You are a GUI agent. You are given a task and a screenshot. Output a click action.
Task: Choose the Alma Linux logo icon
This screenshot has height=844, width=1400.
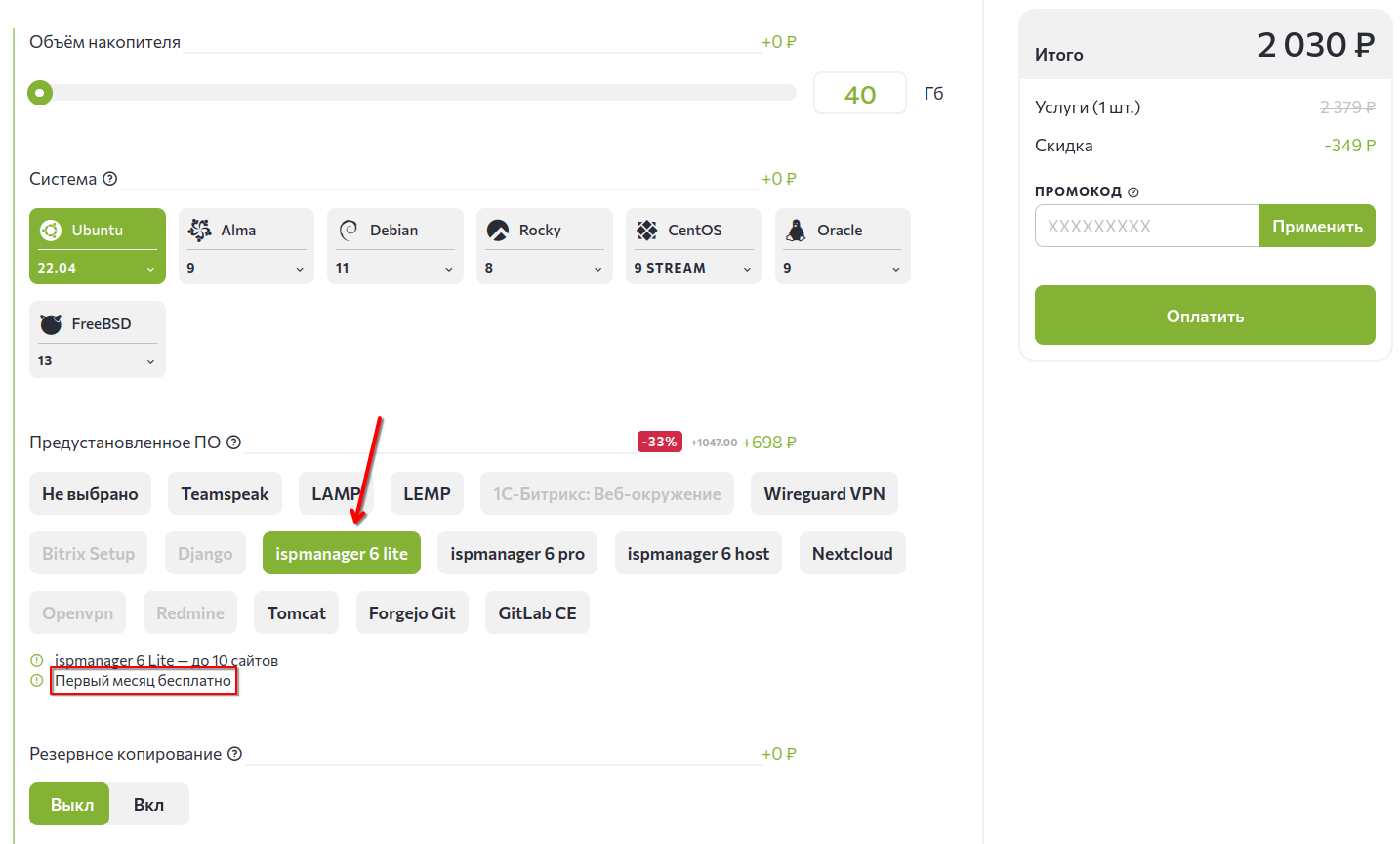199,231
